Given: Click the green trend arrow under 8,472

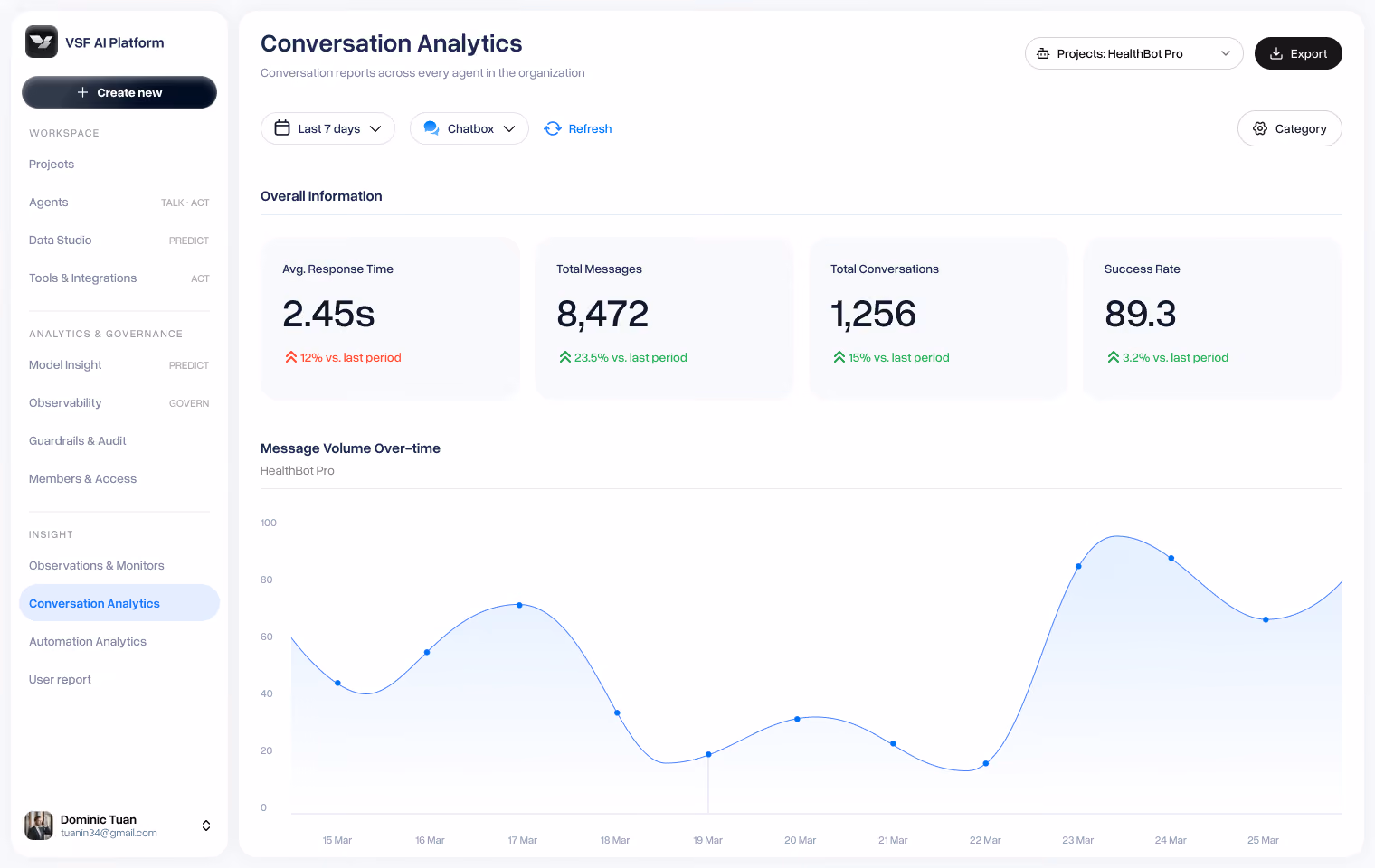Looking at the screenshot, I should click(x=565, y=357).
